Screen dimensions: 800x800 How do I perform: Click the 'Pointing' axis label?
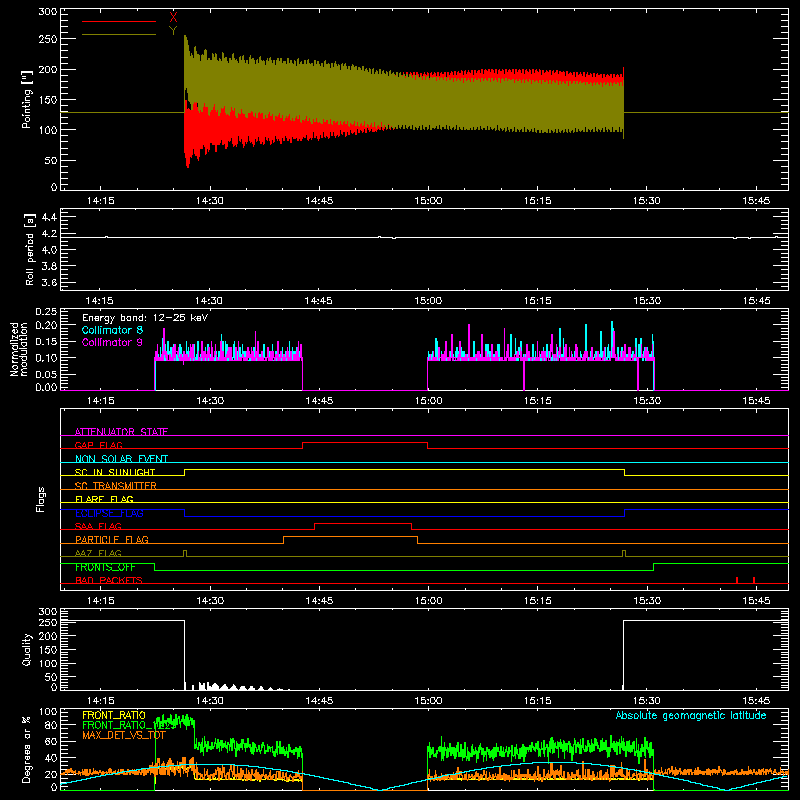point(27,99)
